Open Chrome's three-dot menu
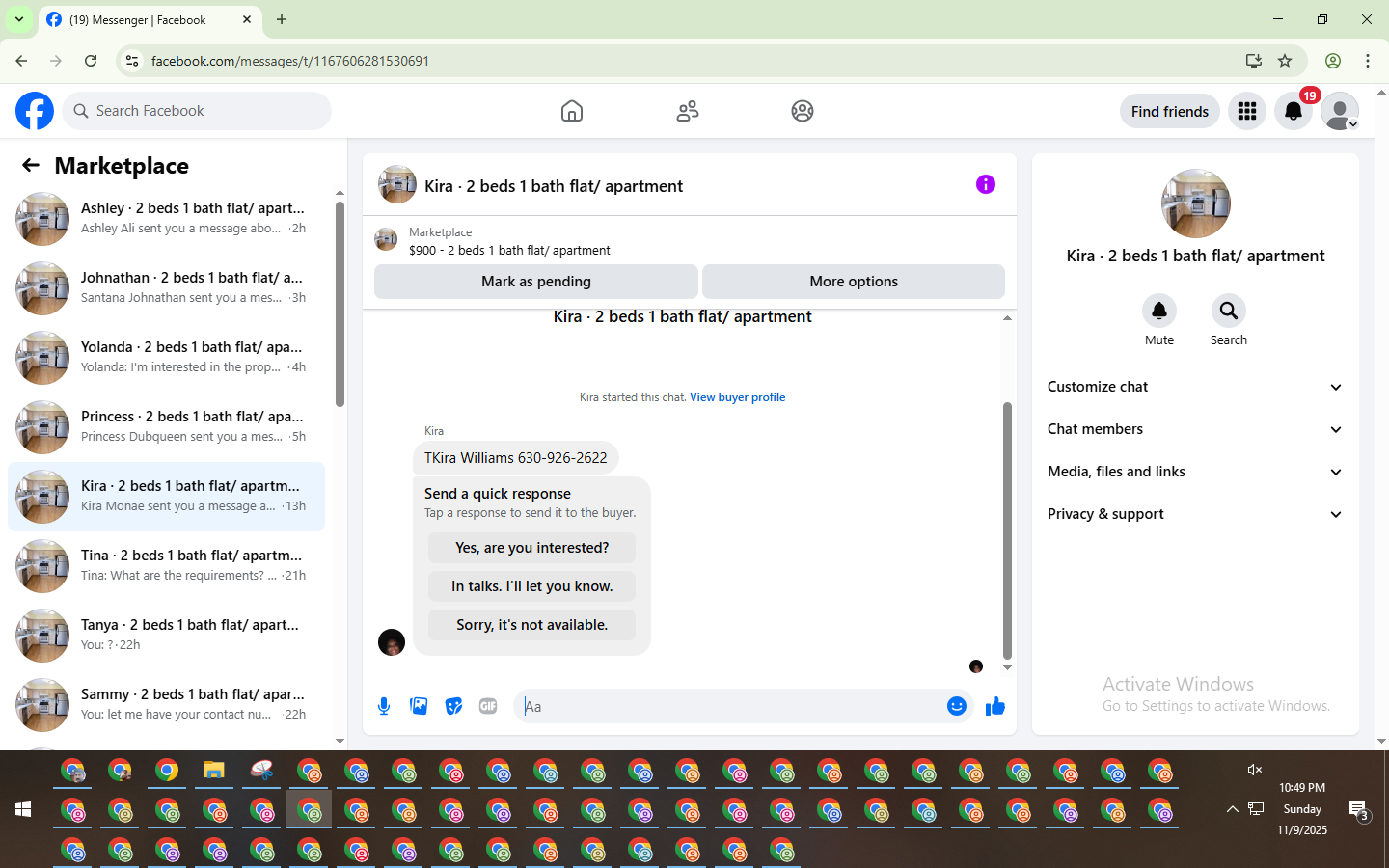Screen dimensions: 1389x868 click(x=1368, y=61)
